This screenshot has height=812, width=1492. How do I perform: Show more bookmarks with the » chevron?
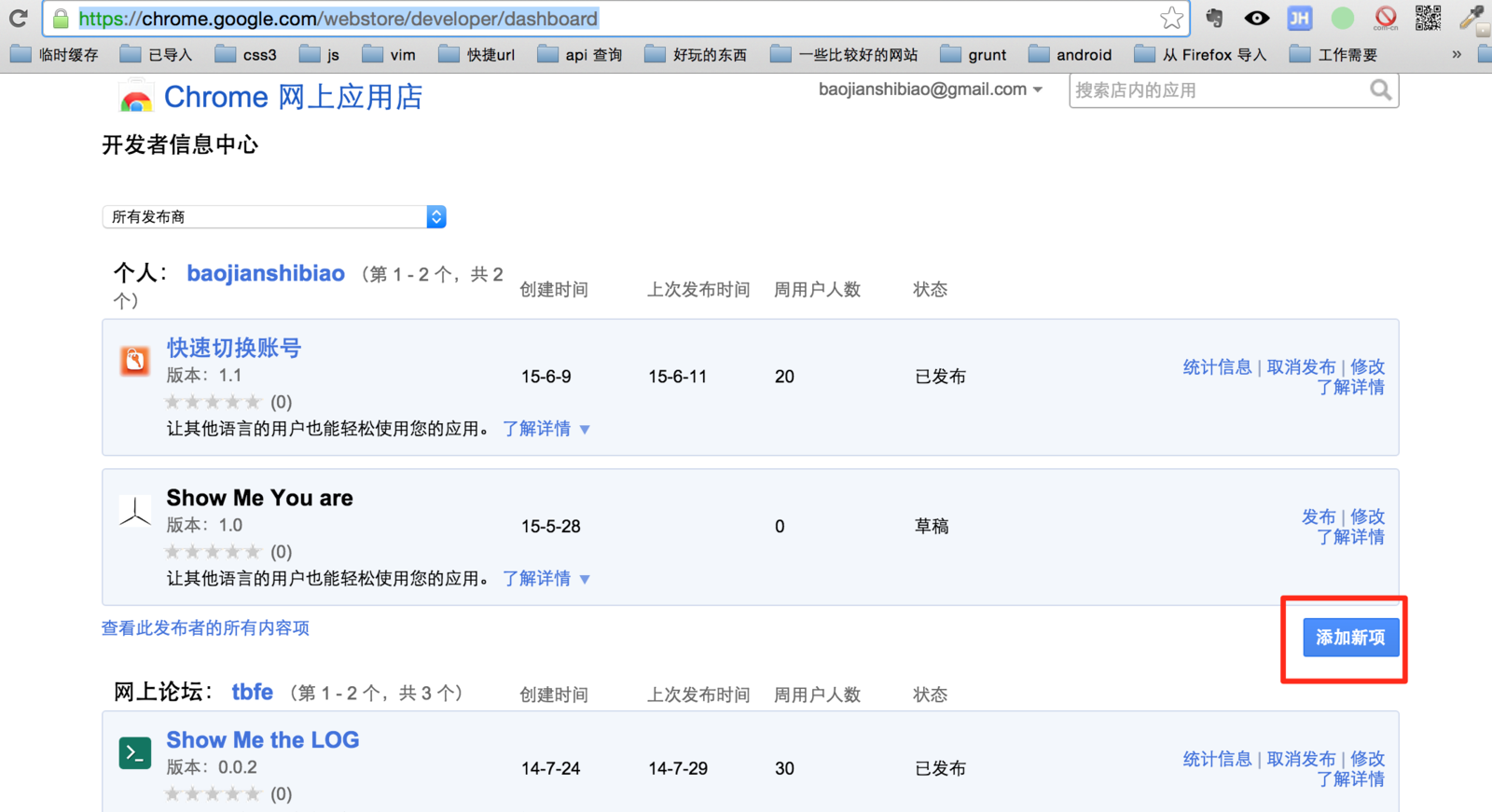(x=1457, y=55)
